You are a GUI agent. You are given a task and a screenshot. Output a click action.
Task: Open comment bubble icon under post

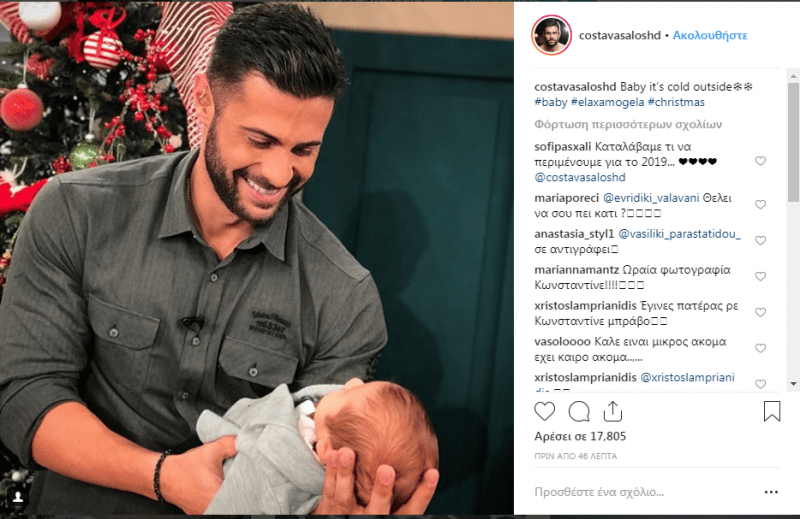pyautogui.click(x=579, y=411)
